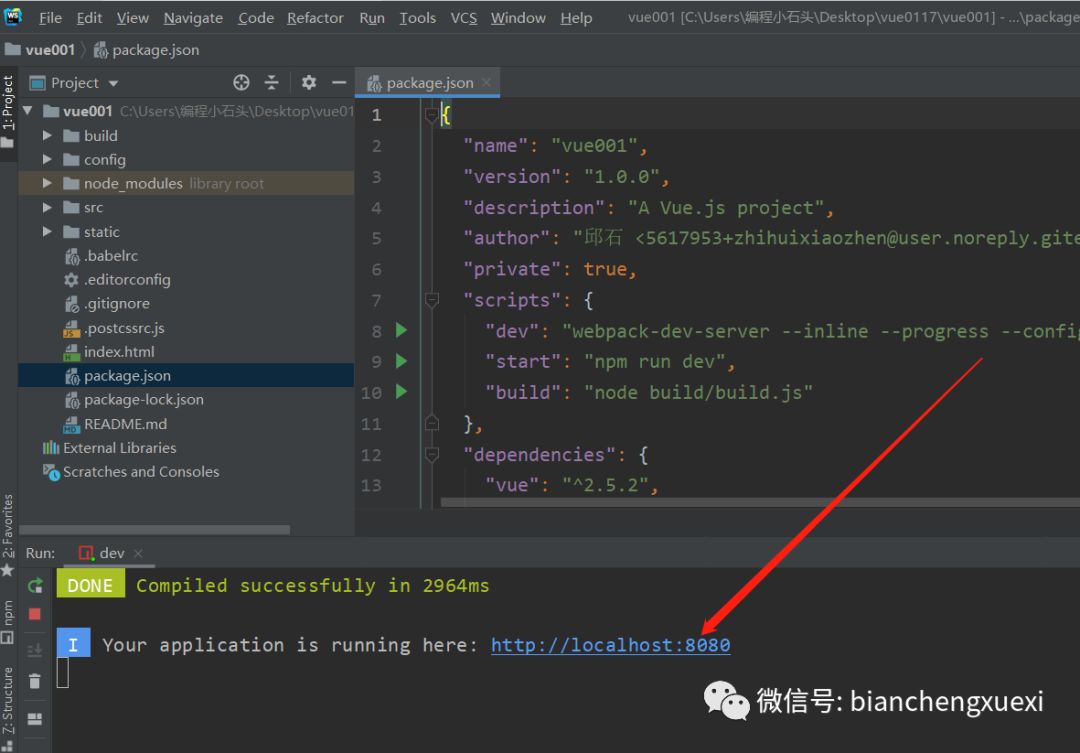The width and height of the screenshot is (1080, 753).
Task: Click the layout icon in Run toolbar
Action: pyautogui.click(x=35, y=719)
